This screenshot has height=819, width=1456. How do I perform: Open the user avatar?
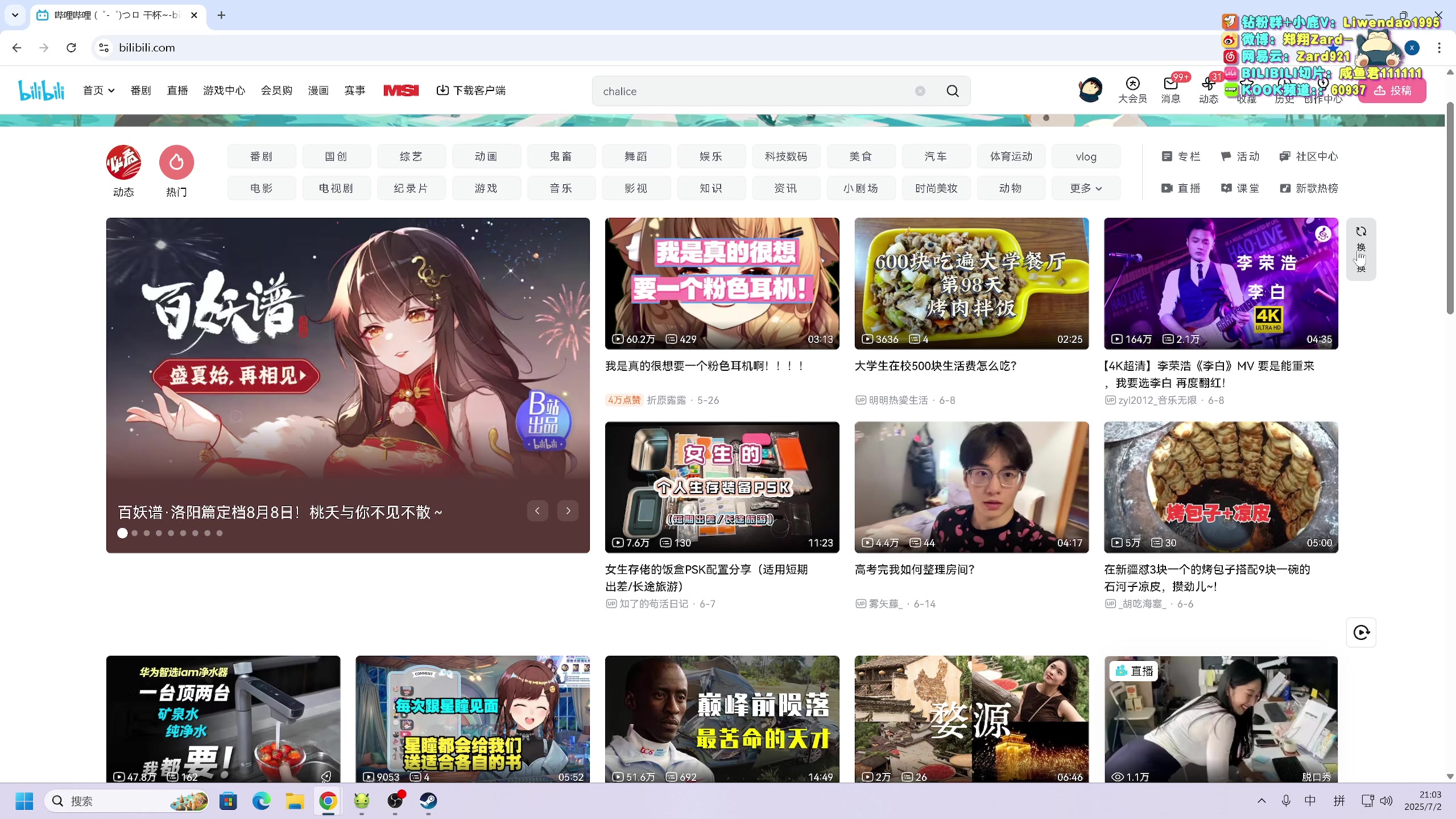coord(1090,90)
